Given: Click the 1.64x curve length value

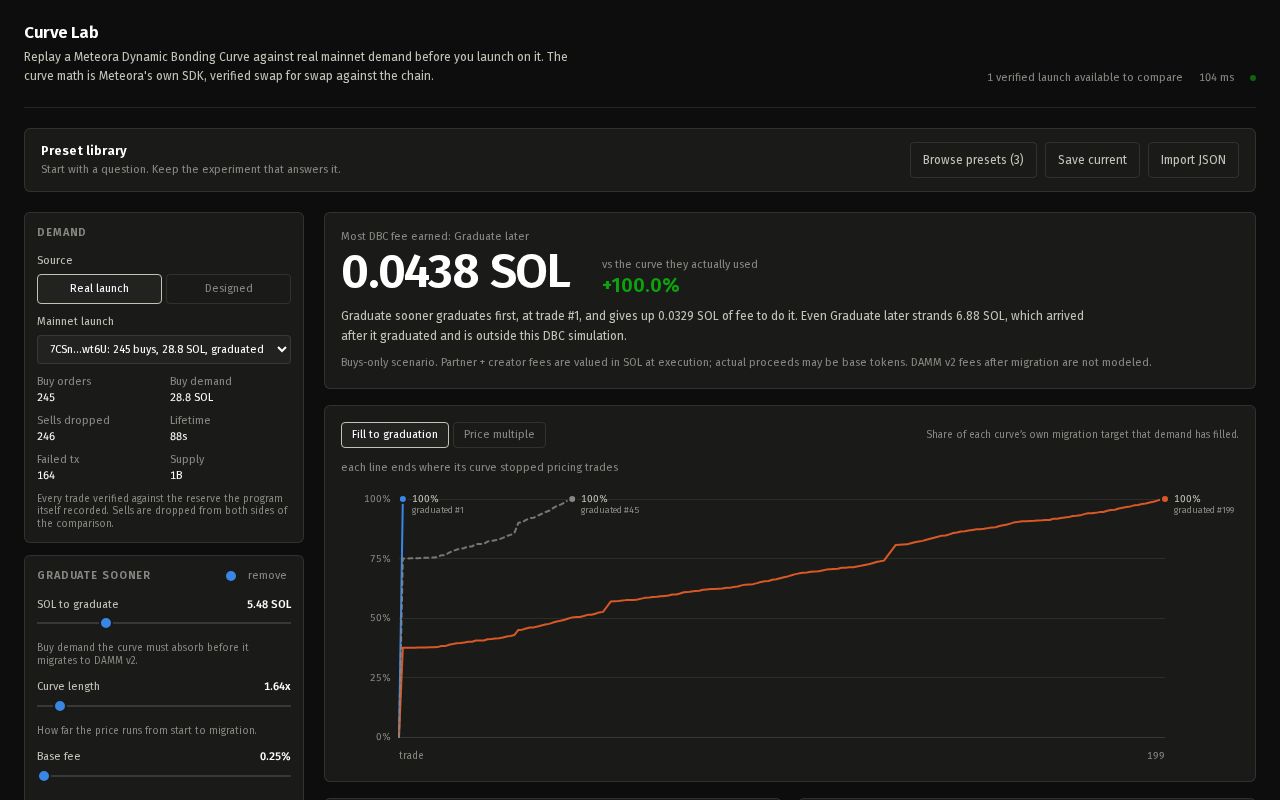Looking at the screenshot, I should point(277,687).
